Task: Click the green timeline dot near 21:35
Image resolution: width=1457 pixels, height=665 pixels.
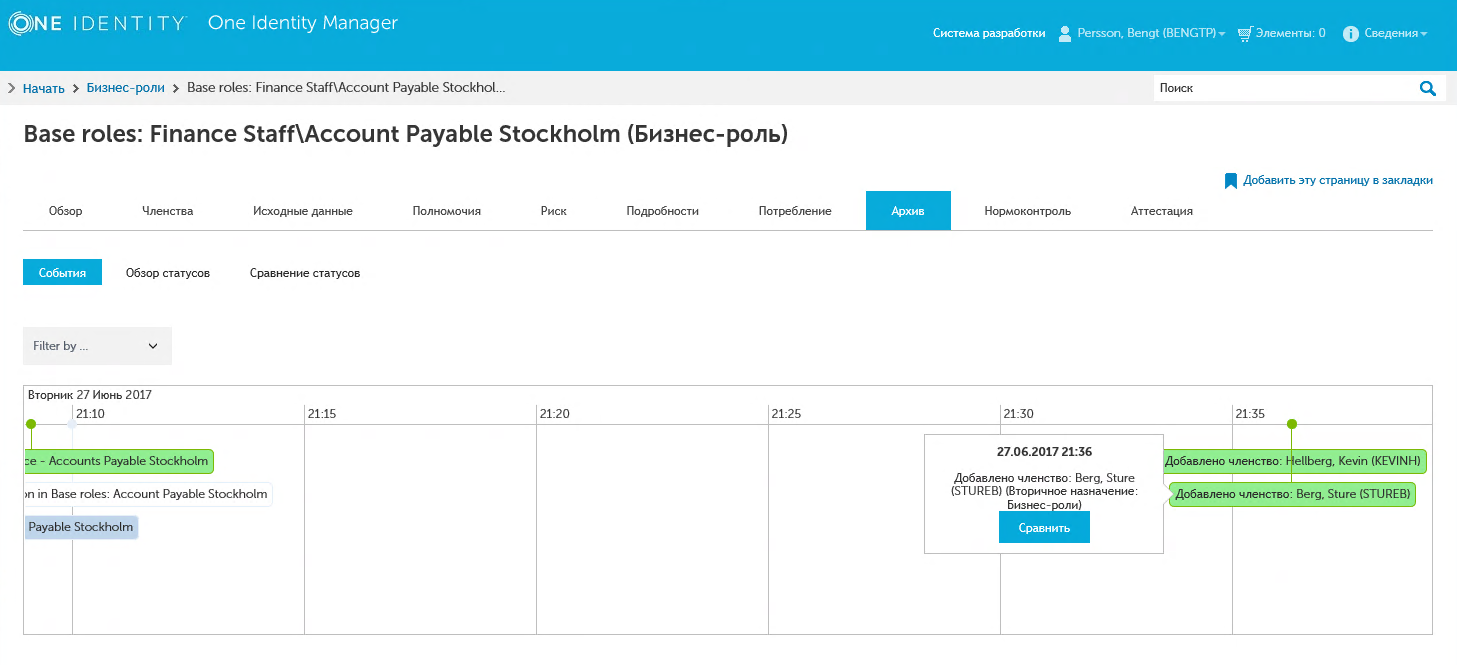Action: point(1291,424)
